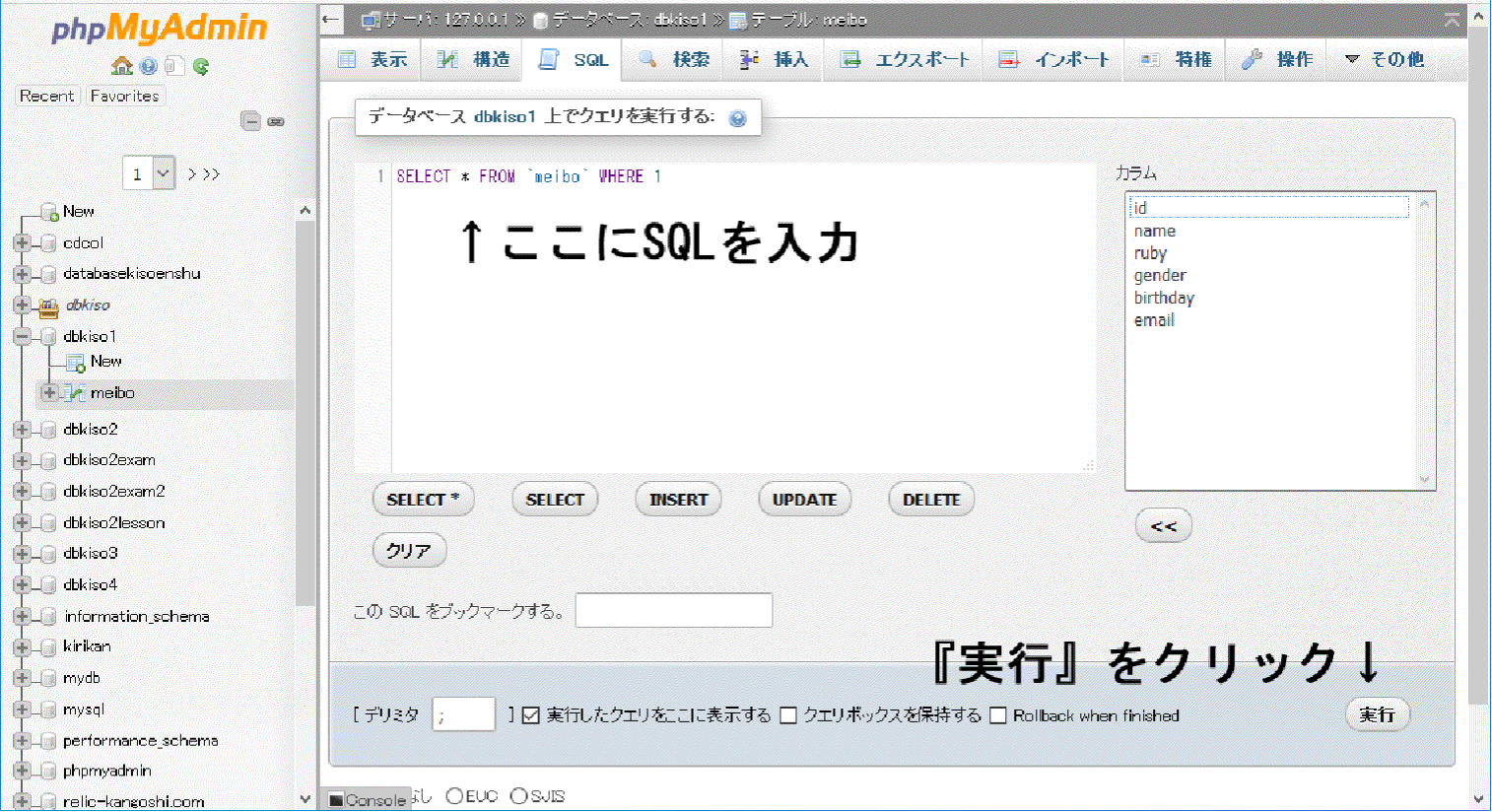Image resolution: width=1492 pixels, height=812 pixels.
Task: Enable クエリボックスを保持する checkbox
Action: pyautogui.click(x=788, y=715)
